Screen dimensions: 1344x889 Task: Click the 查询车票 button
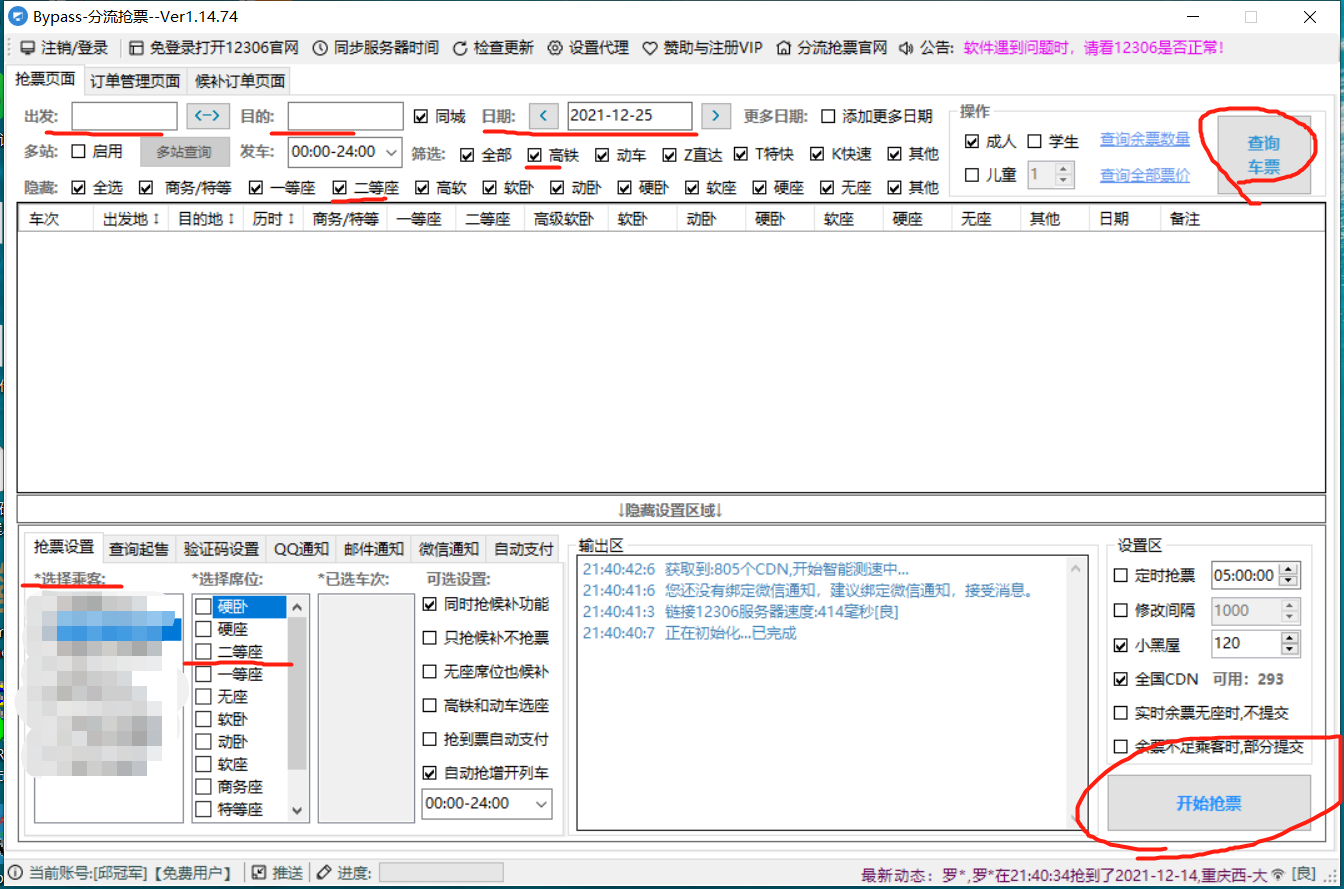click(1264, 155)
